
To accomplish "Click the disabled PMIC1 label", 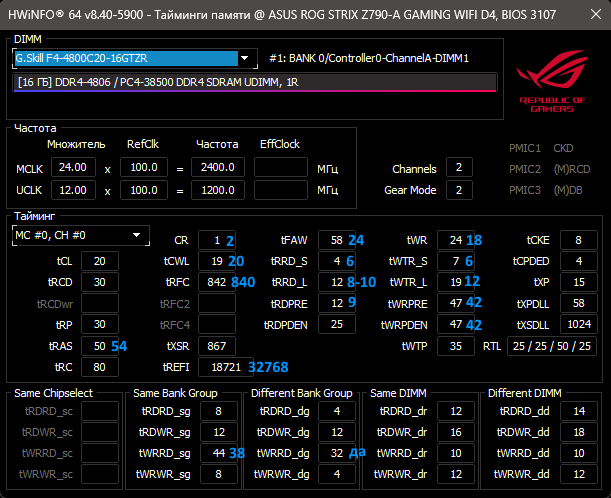I will click(524, 148).
